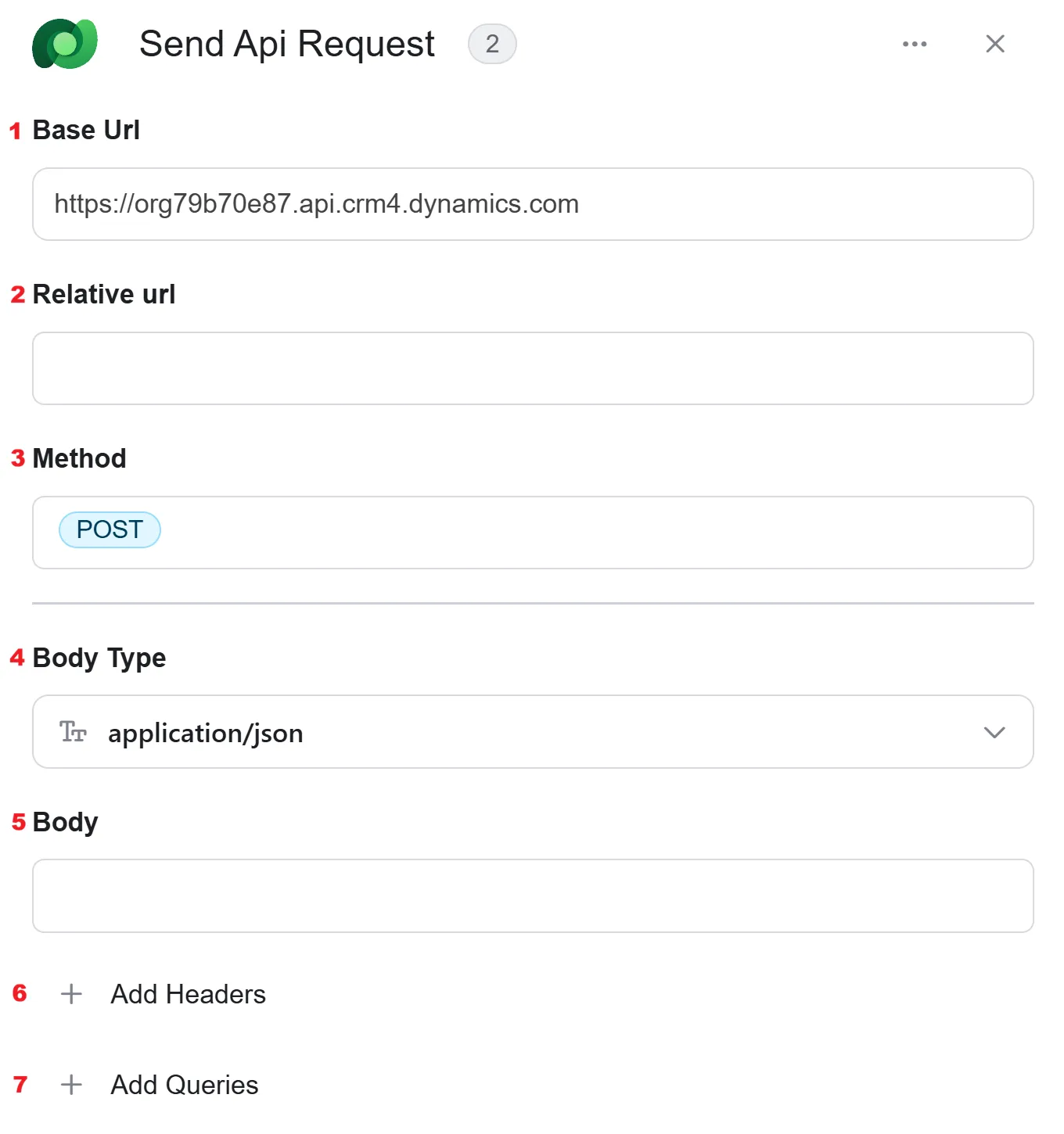Close the Send Api Request panel
Screen dimensions: 1064x1134
[995, 44]
